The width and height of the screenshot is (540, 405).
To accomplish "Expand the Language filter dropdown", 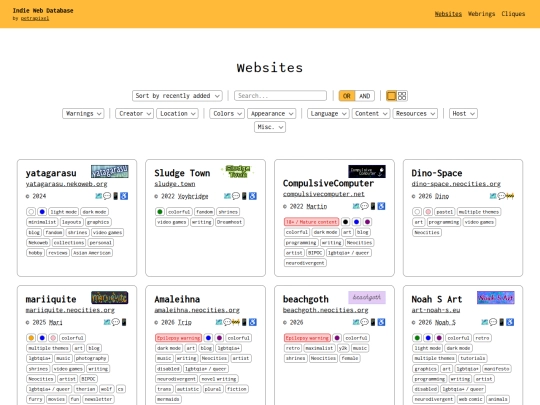I will pos(328,114).
